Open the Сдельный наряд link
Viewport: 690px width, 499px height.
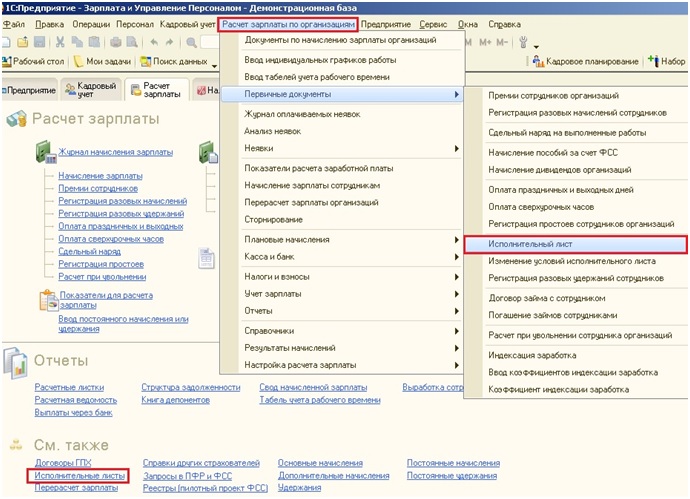click(89, 251)
